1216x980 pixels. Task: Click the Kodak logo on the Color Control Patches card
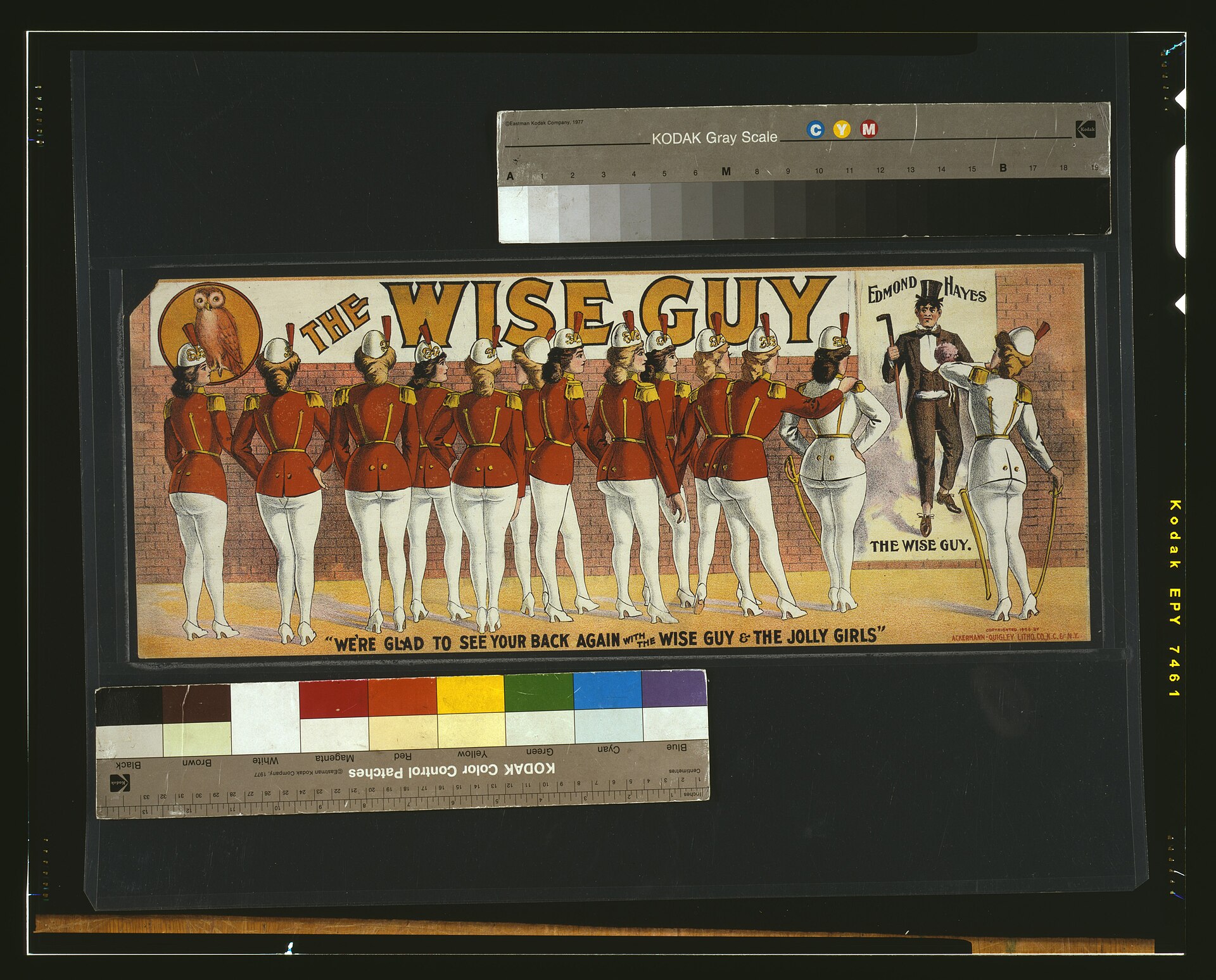pos(120,782)
